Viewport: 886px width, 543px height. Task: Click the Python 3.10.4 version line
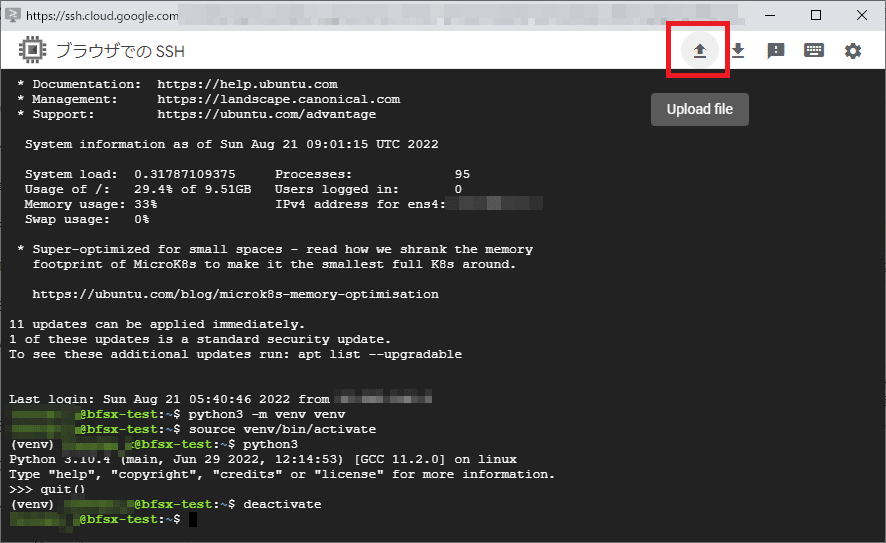click(263, 459)
